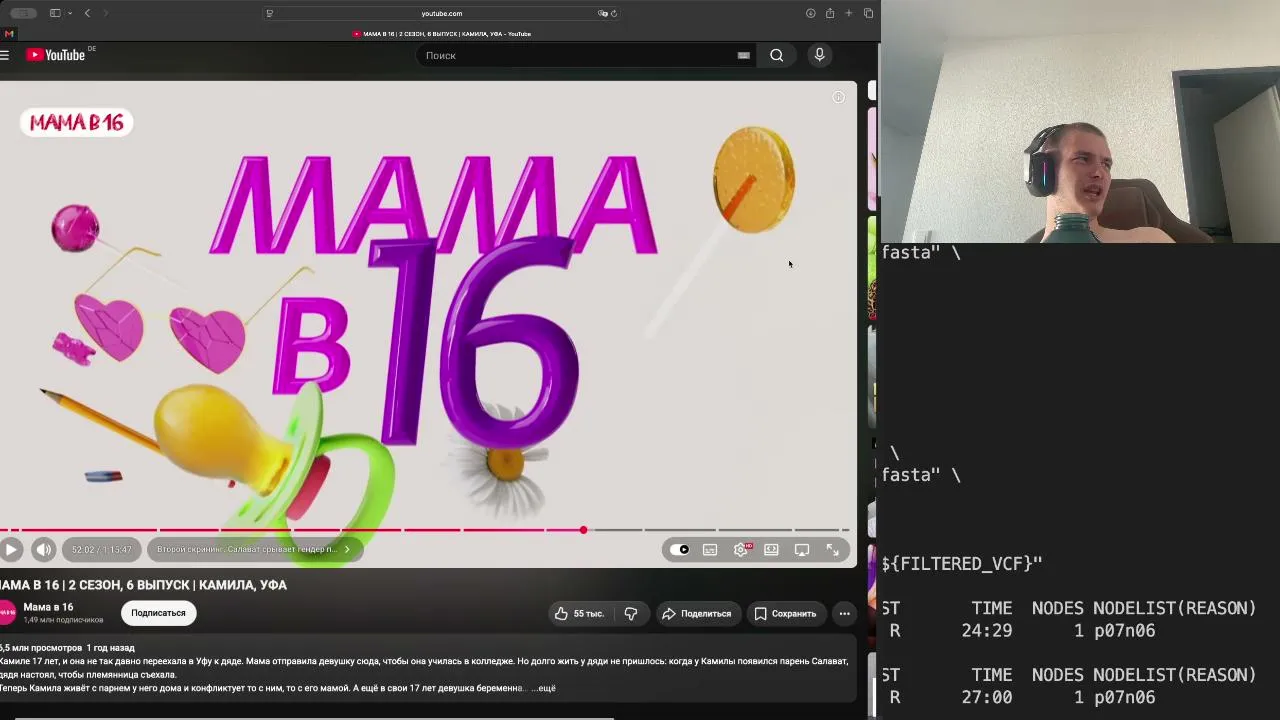Open the on-screen keyboard in search

(x=743, y=55)
